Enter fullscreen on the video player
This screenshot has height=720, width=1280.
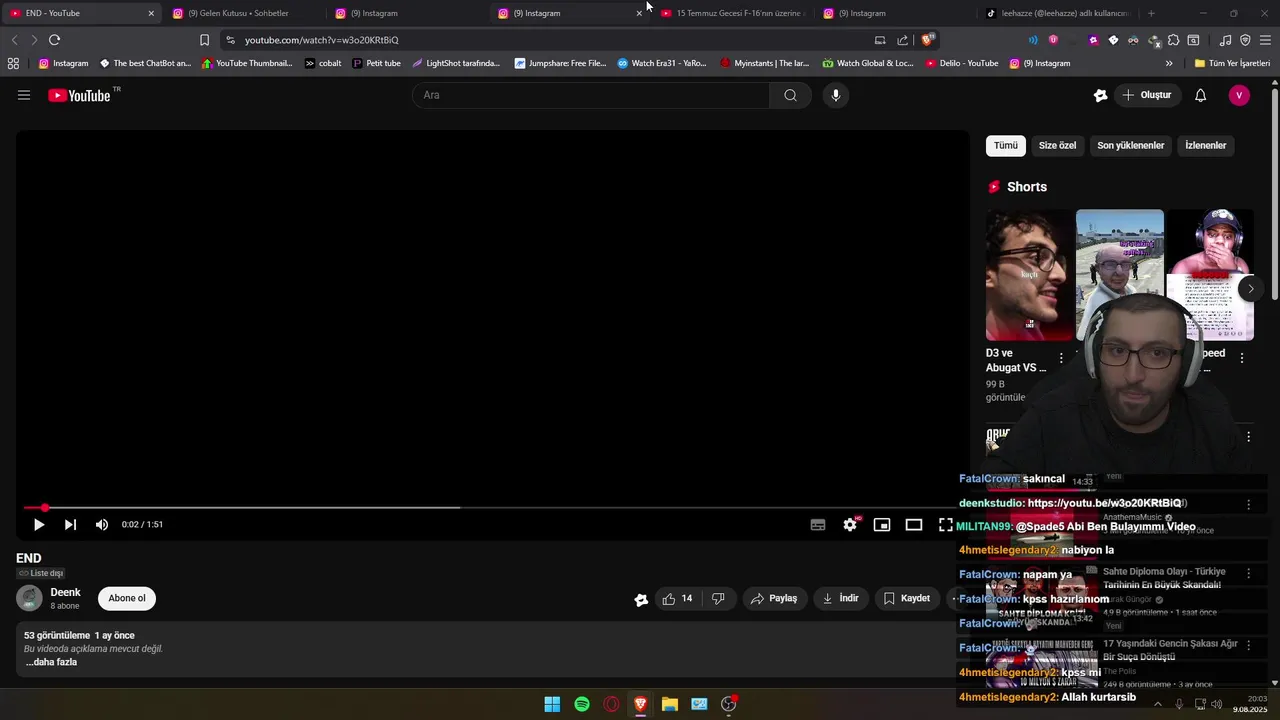(945, 524)
